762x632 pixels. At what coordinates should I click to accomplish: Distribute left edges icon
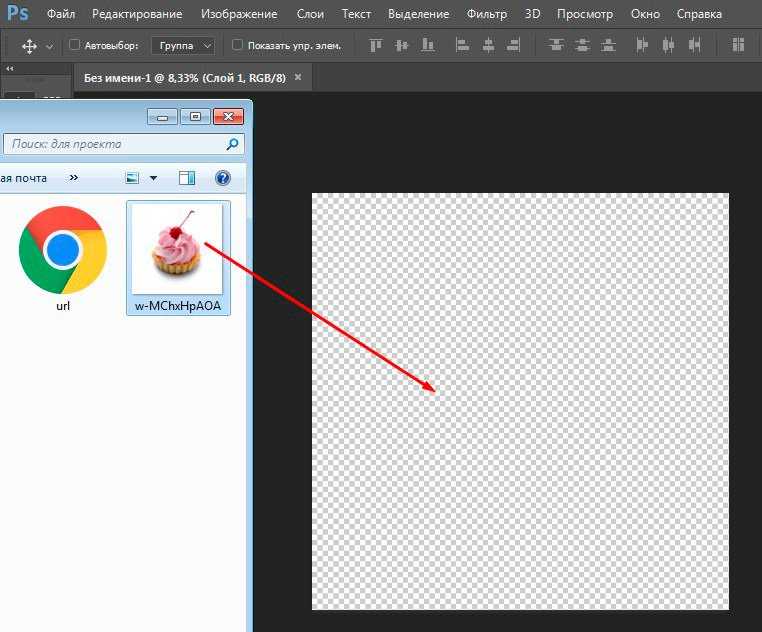point(642,45)
